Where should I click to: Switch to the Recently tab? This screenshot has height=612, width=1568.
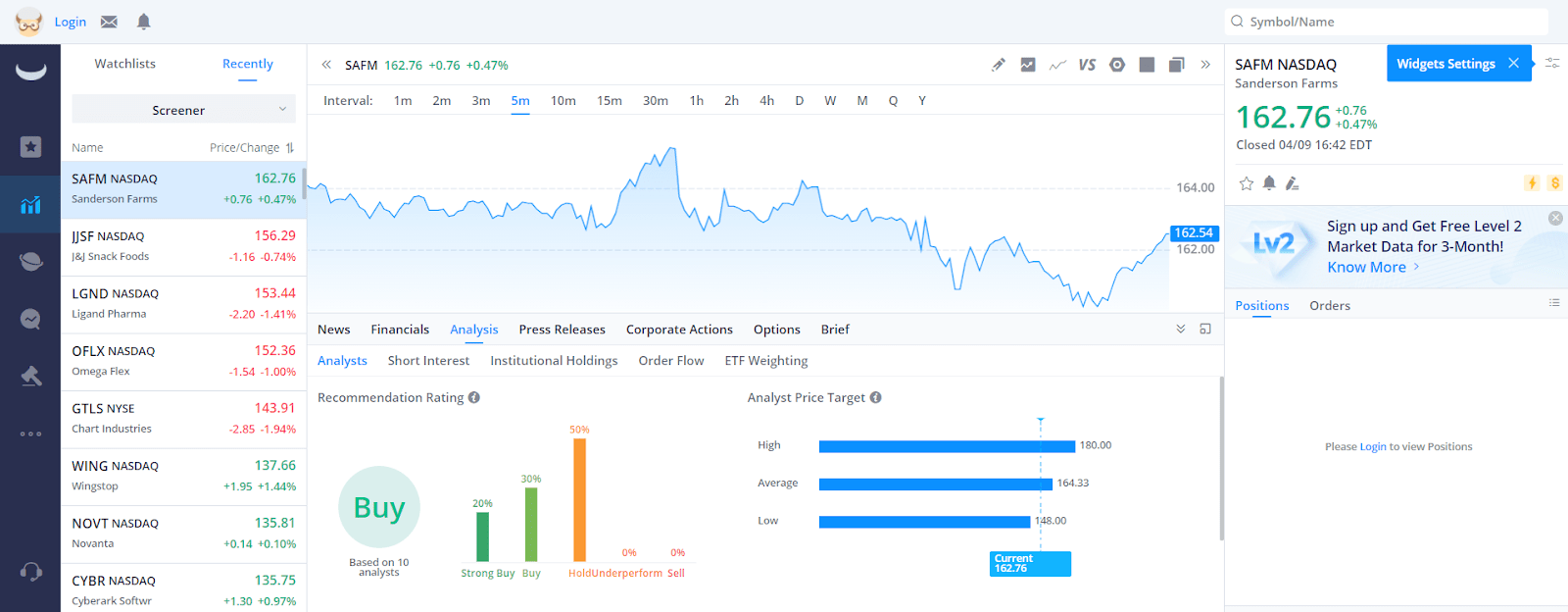(x=248, y=64)
